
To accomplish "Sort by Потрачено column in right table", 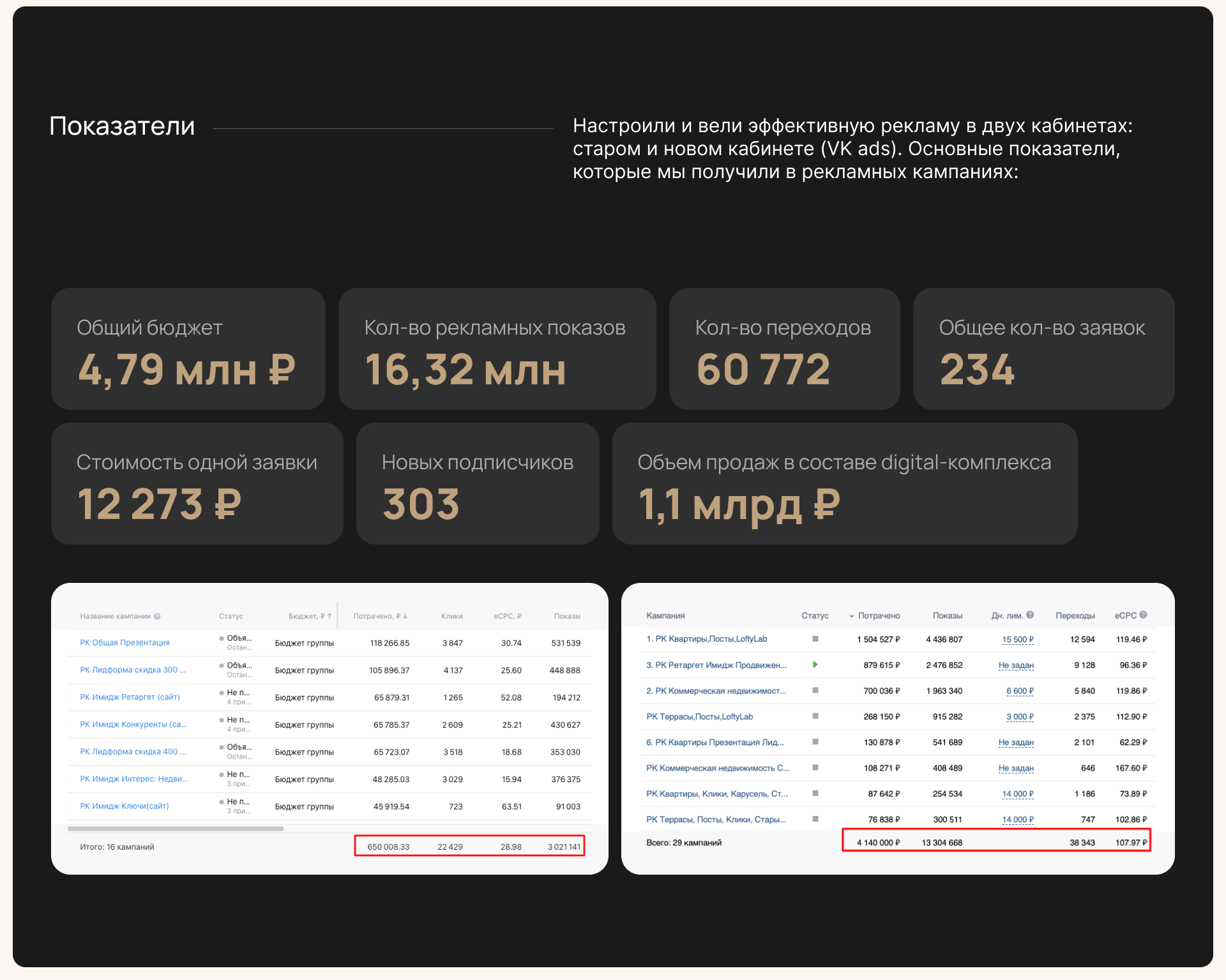I will [878, 615].
